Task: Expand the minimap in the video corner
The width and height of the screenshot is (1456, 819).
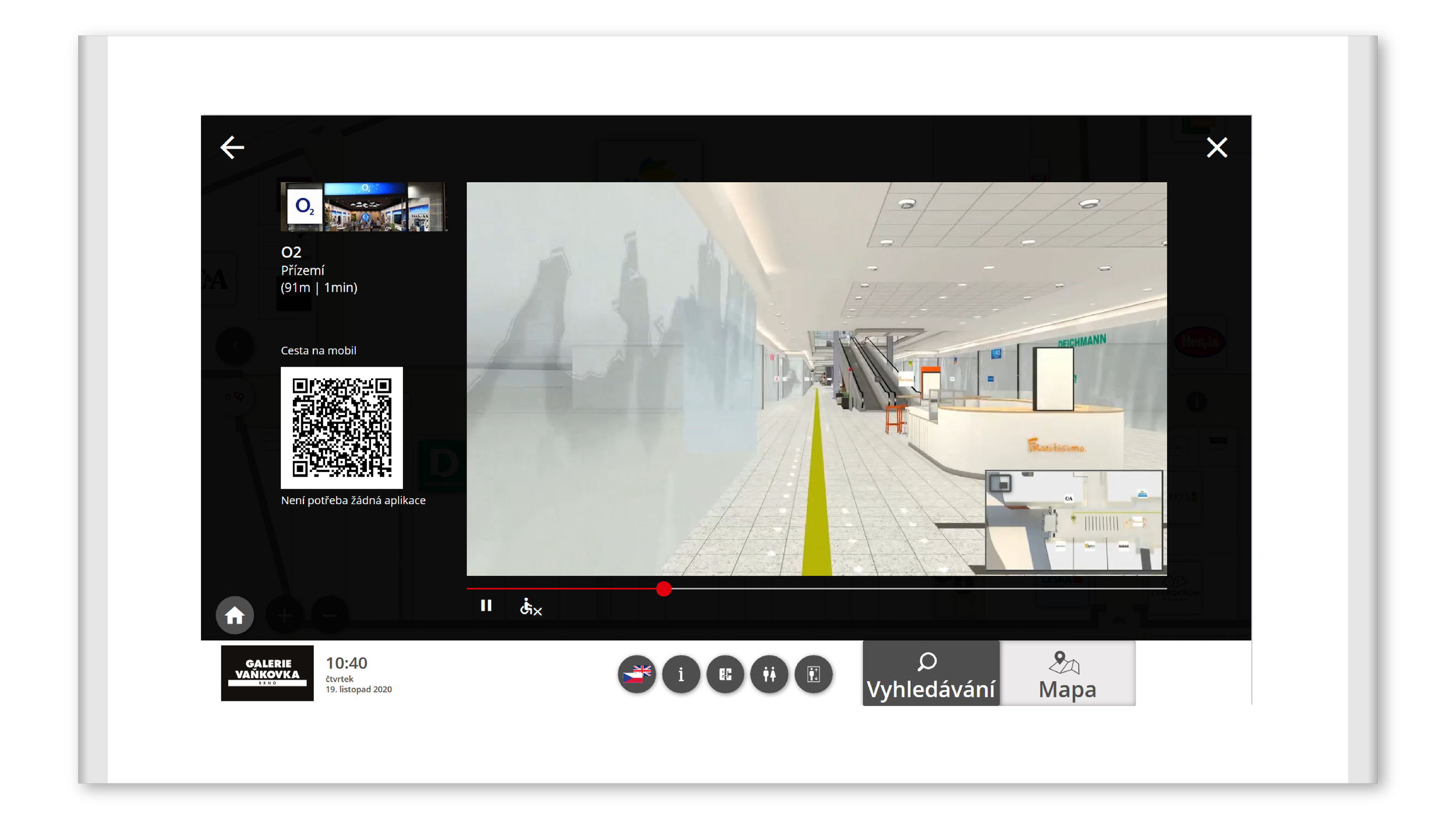Action: pos(1001,483)
